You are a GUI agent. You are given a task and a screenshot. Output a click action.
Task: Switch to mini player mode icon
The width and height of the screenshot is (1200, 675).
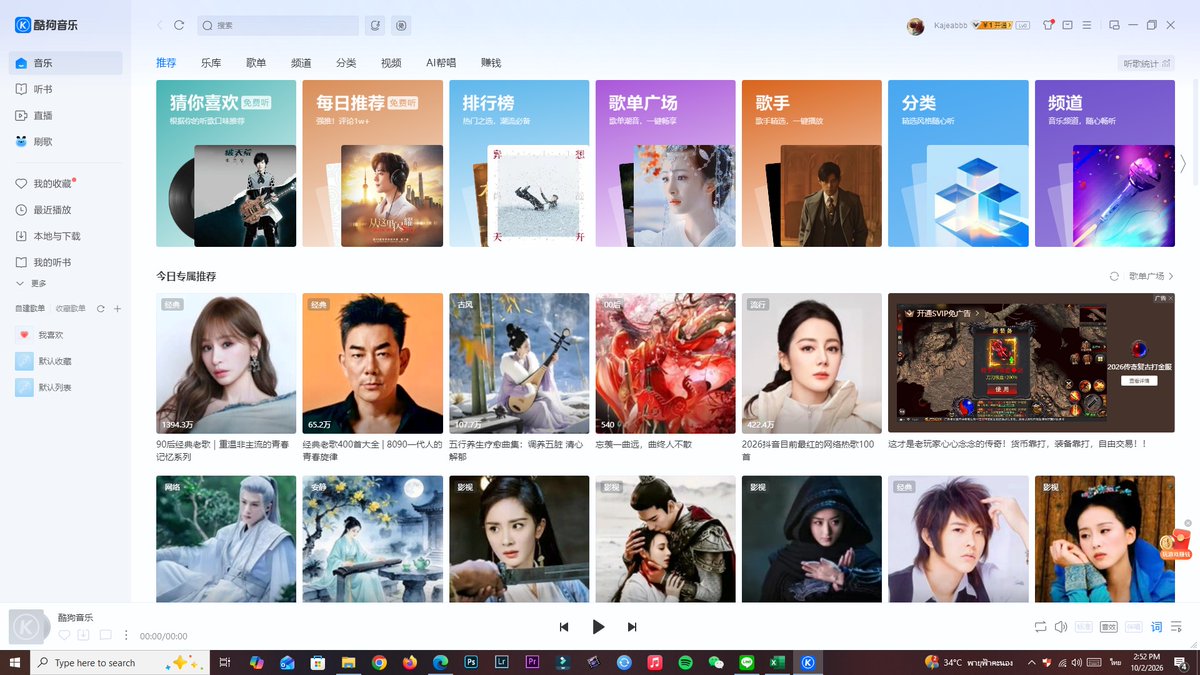1114,25
